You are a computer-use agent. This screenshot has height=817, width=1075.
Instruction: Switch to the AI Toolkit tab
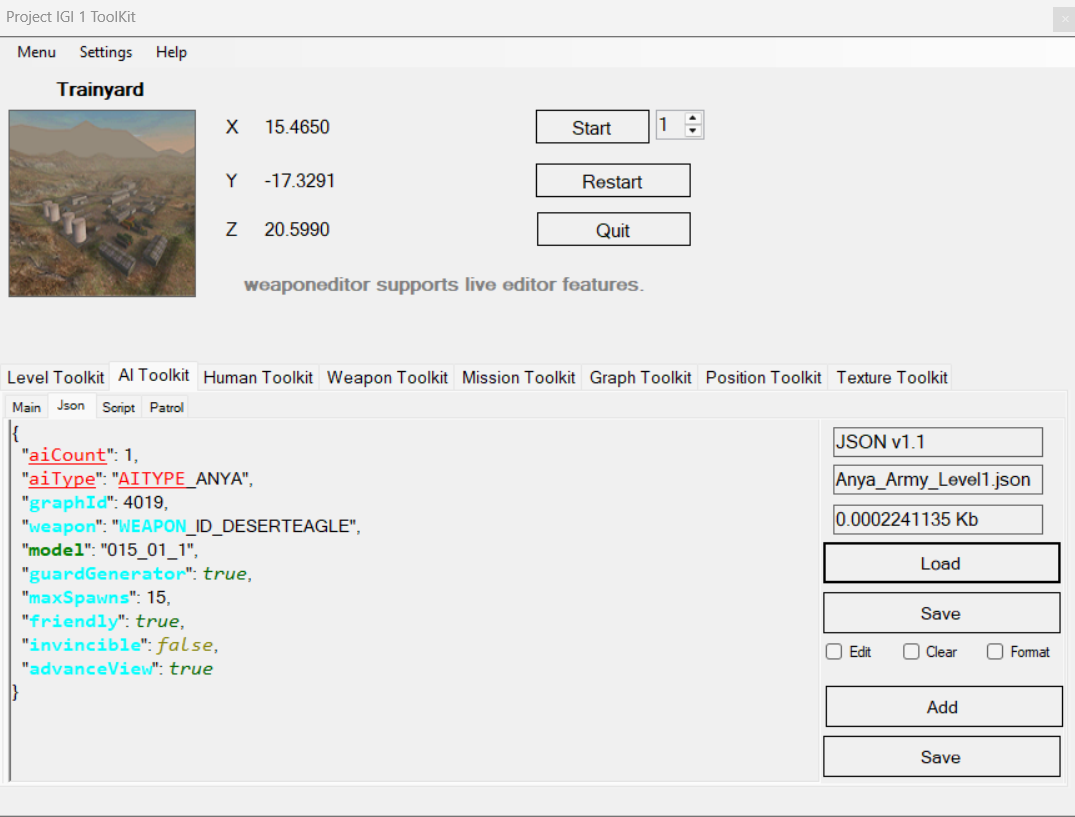point(154,376)
